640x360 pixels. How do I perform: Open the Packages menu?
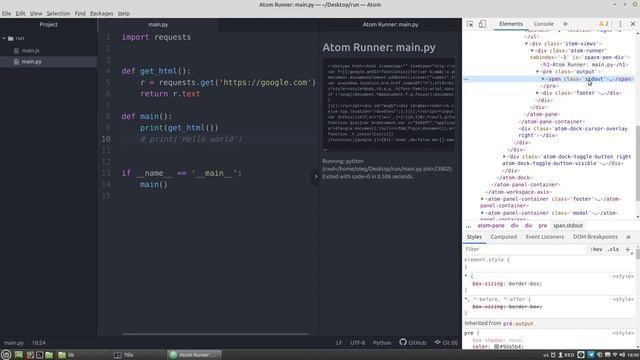[x=102, y=13]
